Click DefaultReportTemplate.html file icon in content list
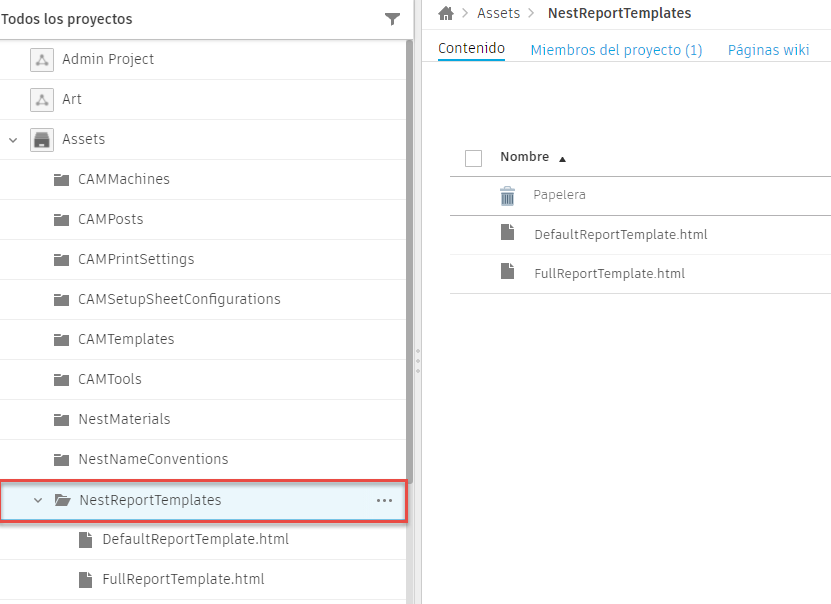The width and height of the screenshot is (831, 604). click(508, 233)
